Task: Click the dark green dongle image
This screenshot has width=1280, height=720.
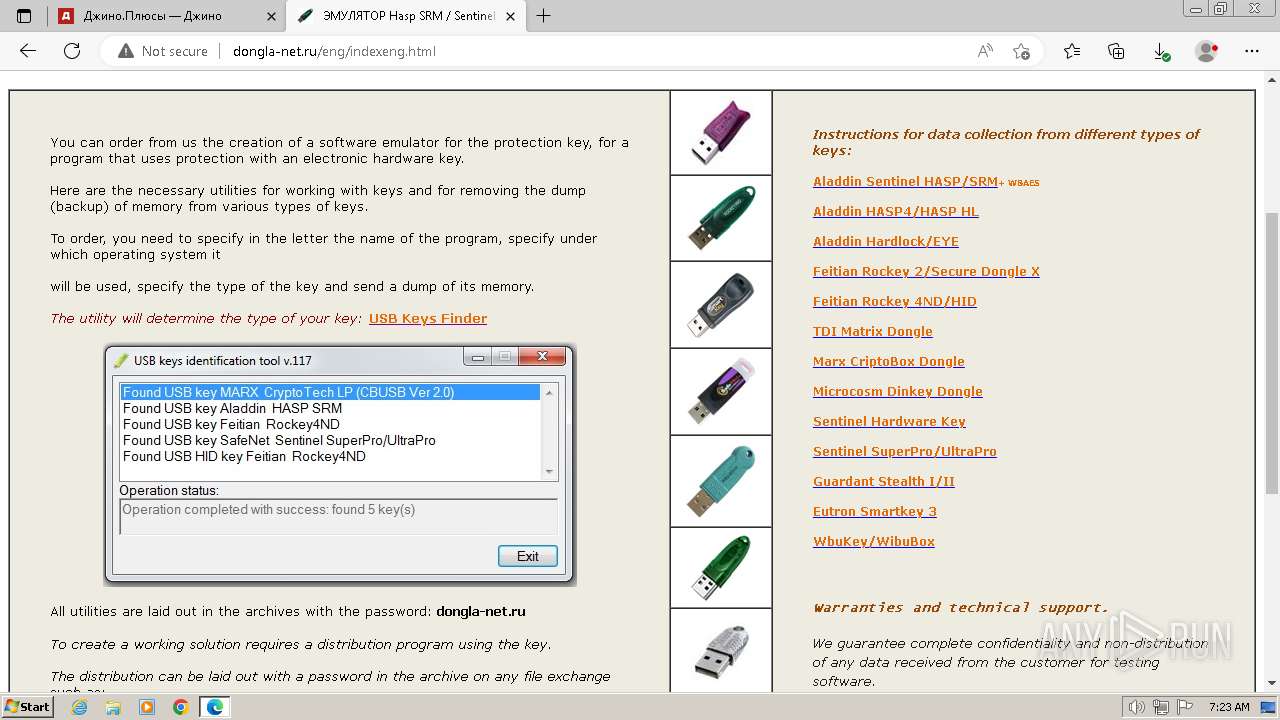Action: point(721,218)
